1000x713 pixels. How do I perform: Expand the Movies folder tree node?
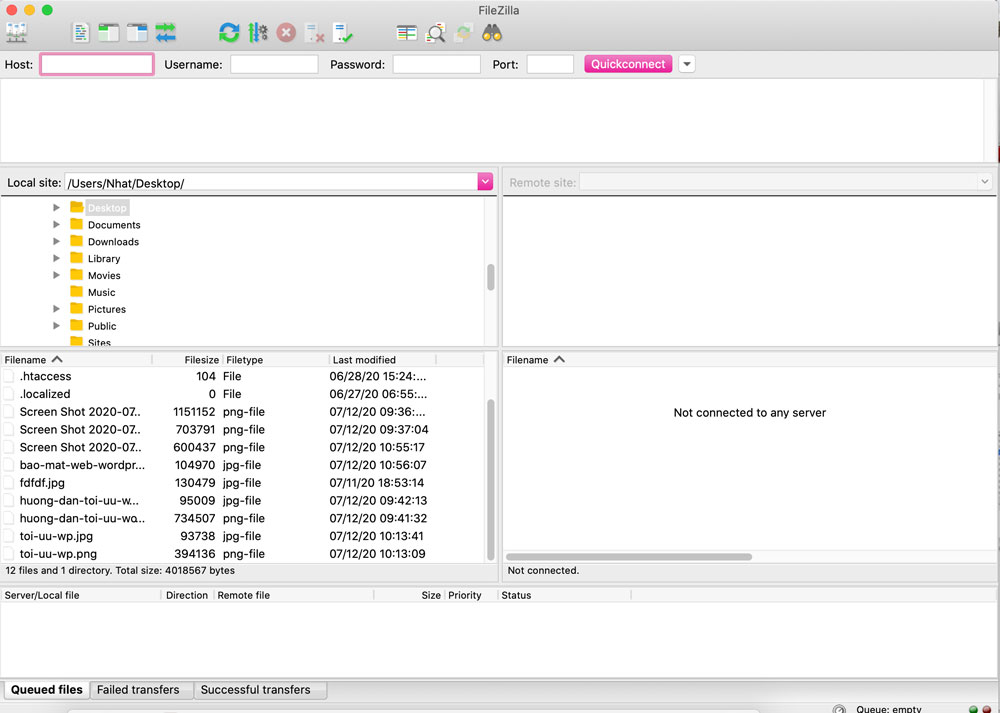point(56,275)
